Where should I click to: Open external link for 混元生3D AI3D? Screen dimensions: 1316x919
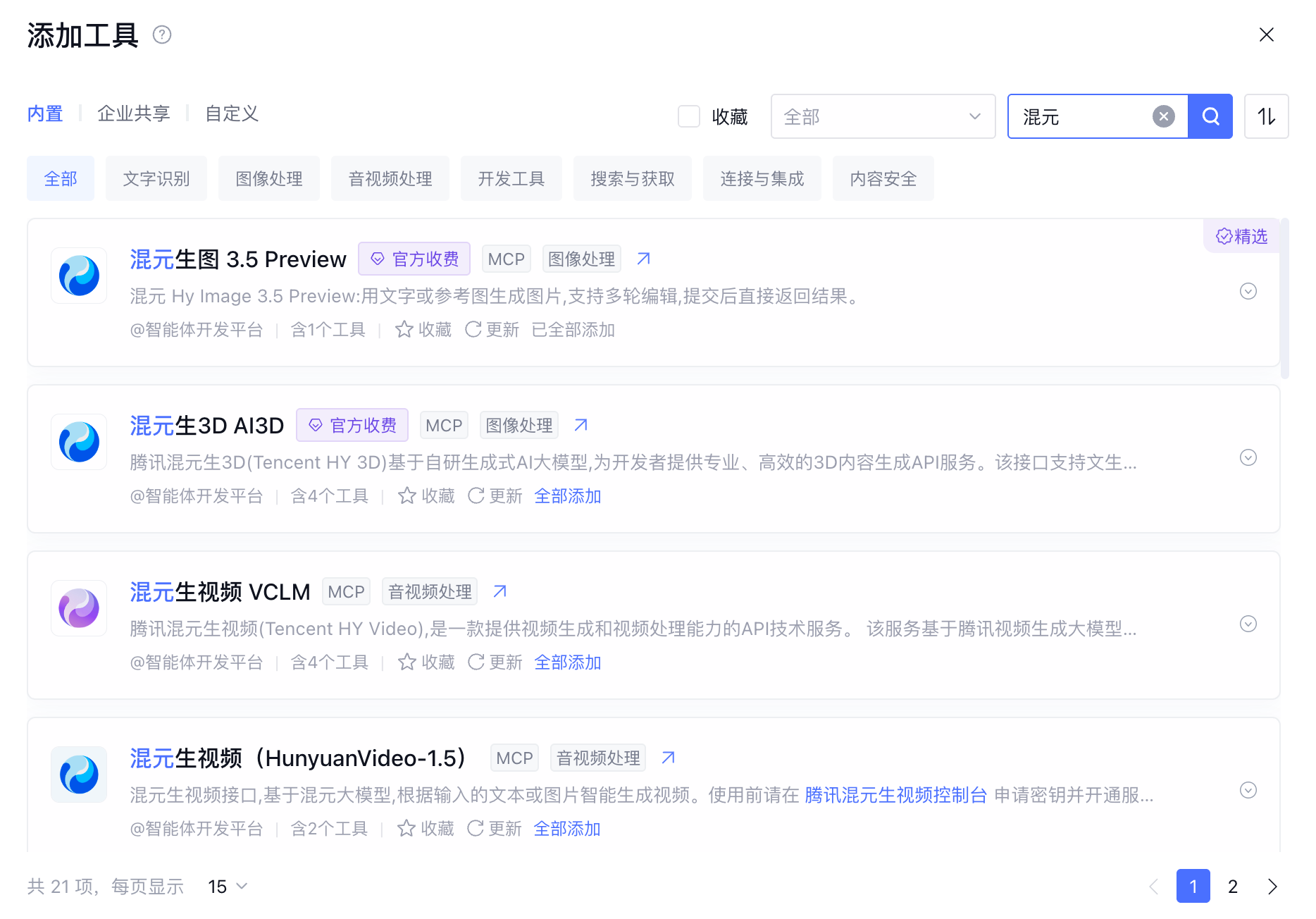[581, 425]
